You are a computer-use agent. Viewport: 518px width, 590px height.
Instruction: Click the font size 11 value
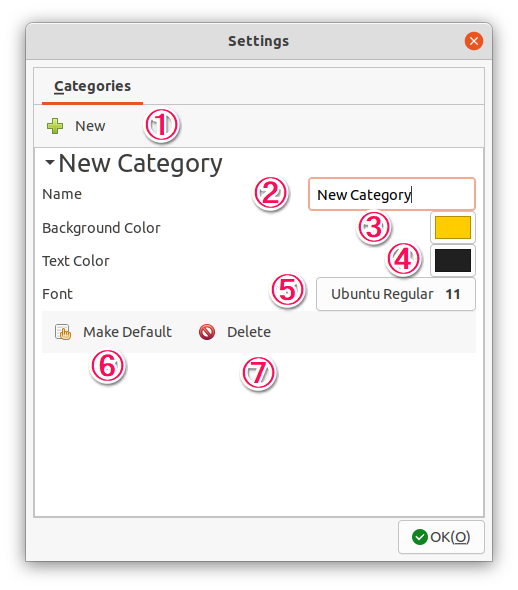[x=453, y=294]
